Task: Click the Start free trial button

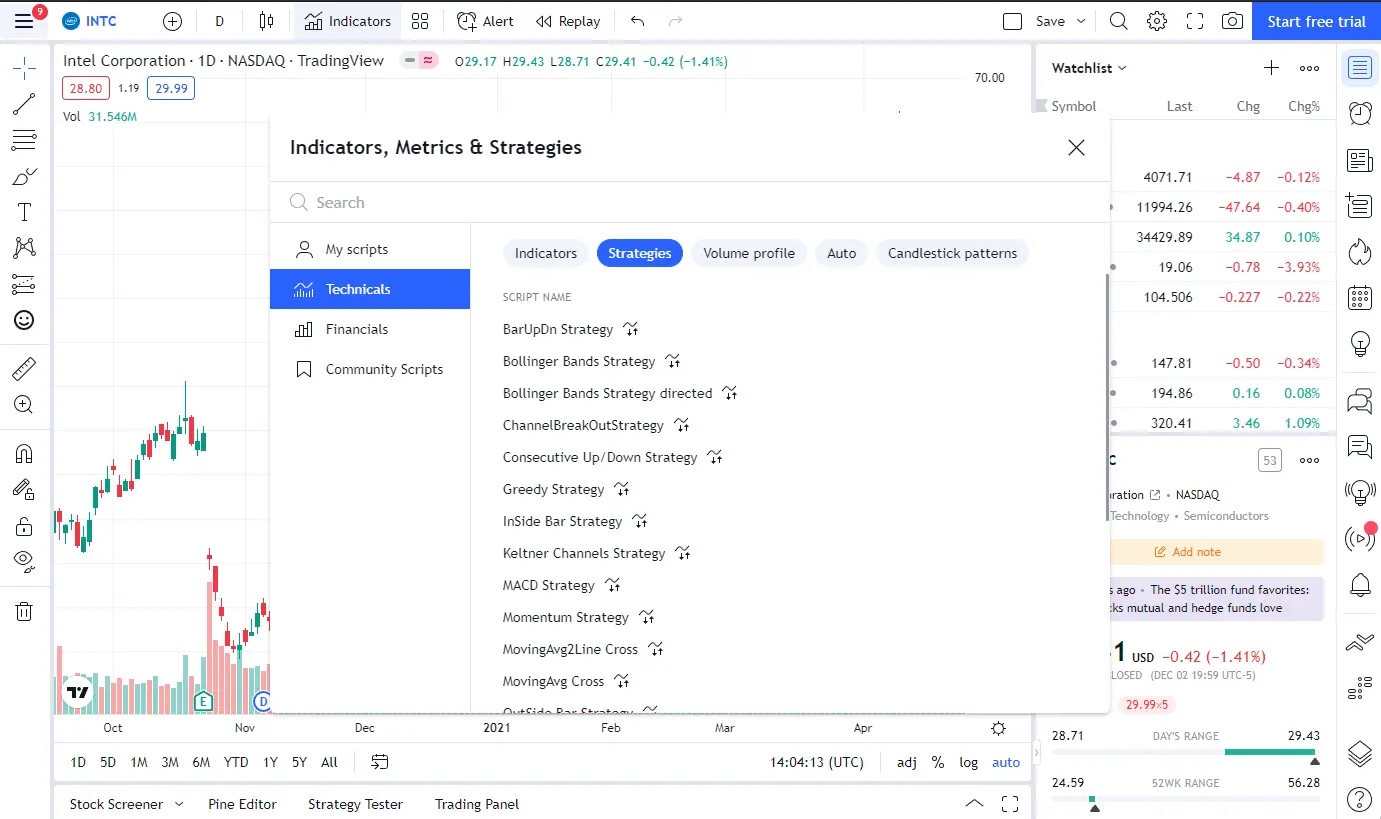Action: 1315,20
